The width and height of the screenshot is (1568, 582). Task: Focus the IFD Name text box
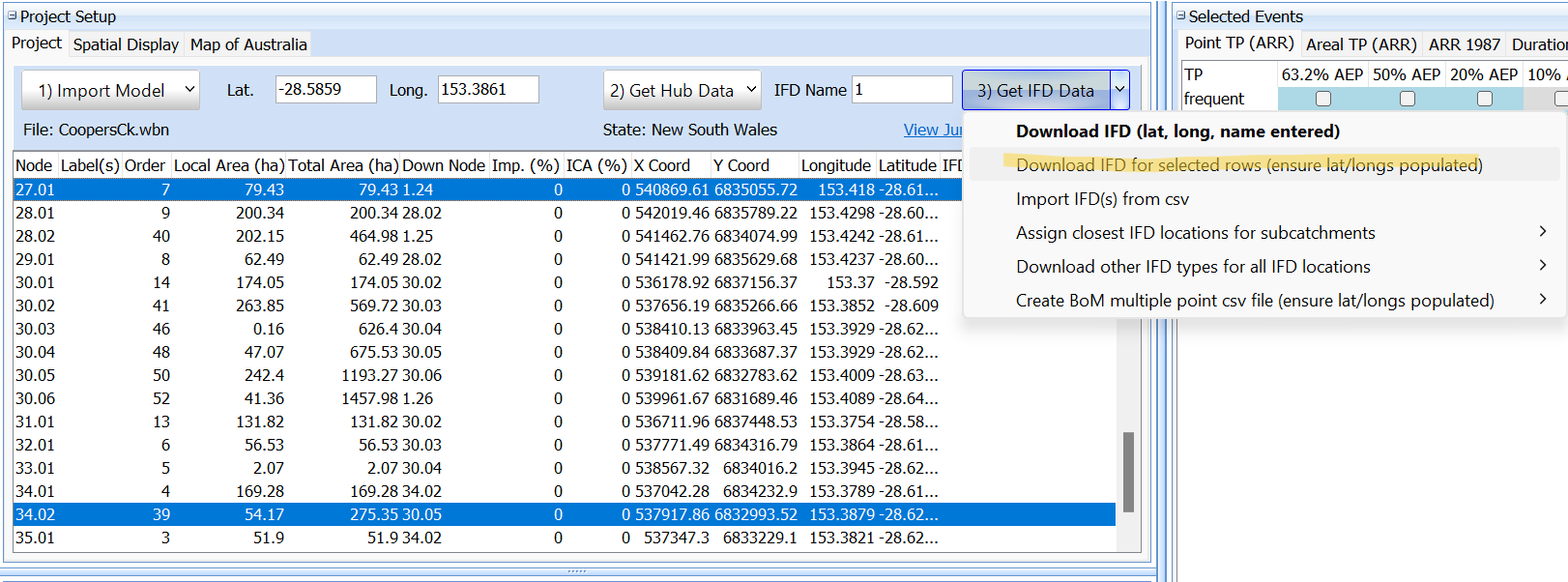point(901,90)
